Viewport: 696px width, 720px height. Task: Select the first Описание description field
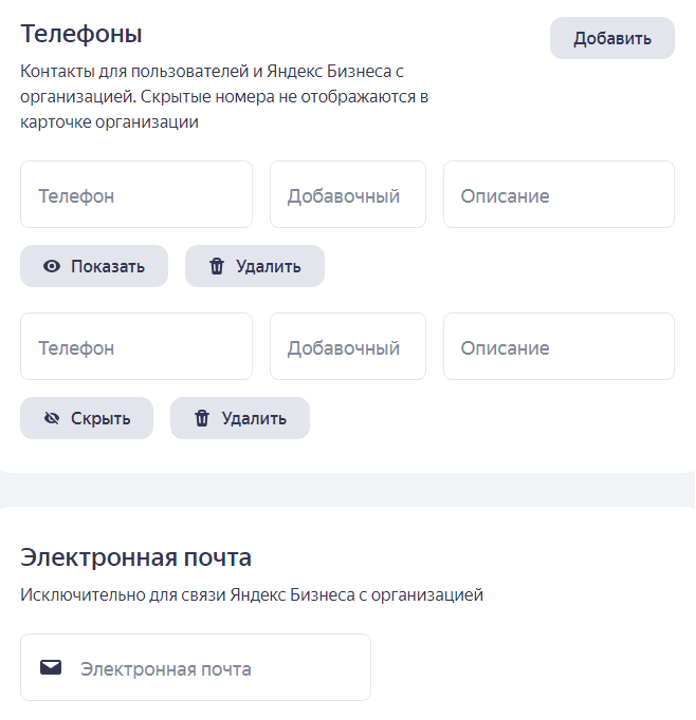click(559, 195)
